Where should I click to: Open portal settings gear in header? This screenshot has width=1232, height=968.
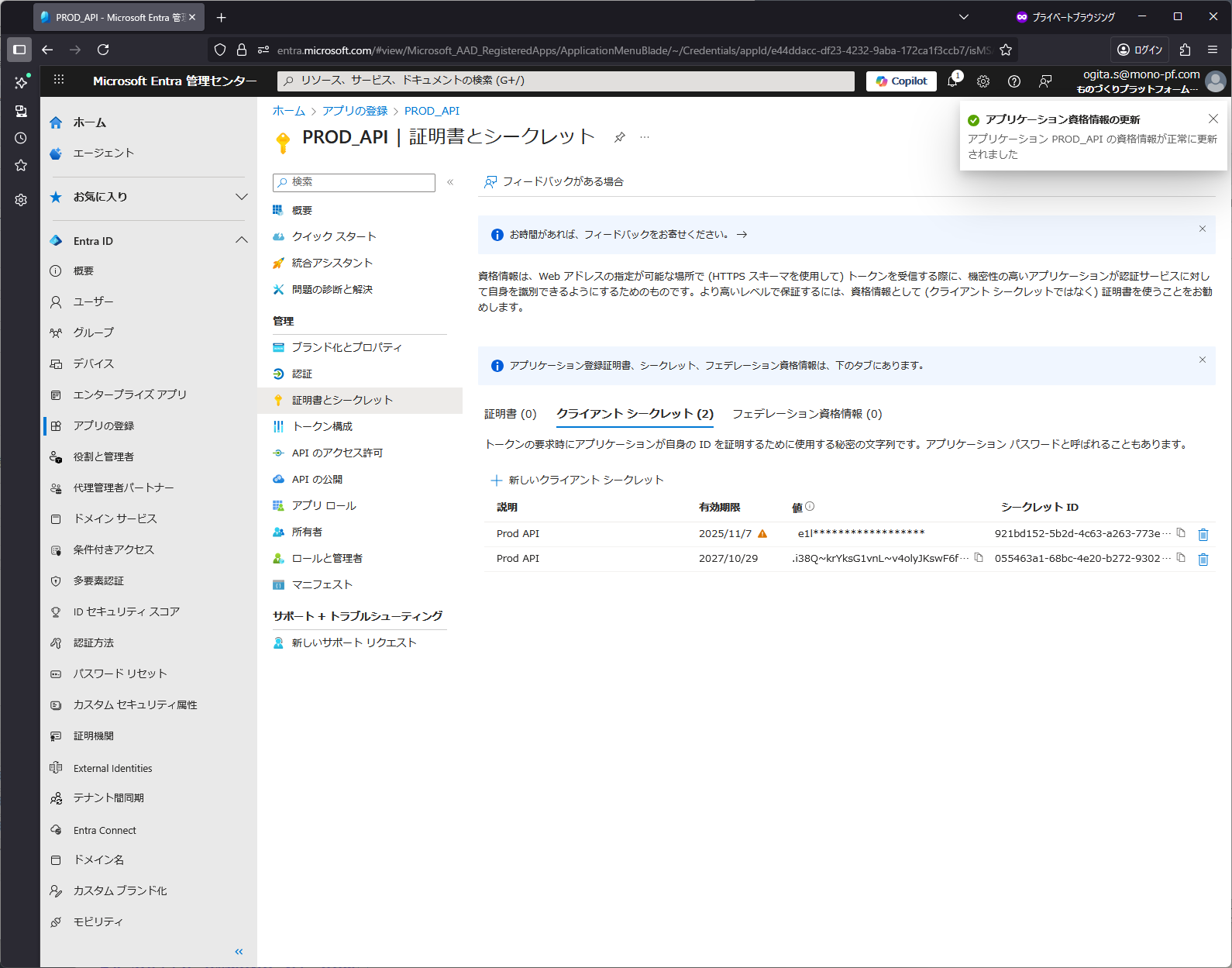[x=983, y=81]
